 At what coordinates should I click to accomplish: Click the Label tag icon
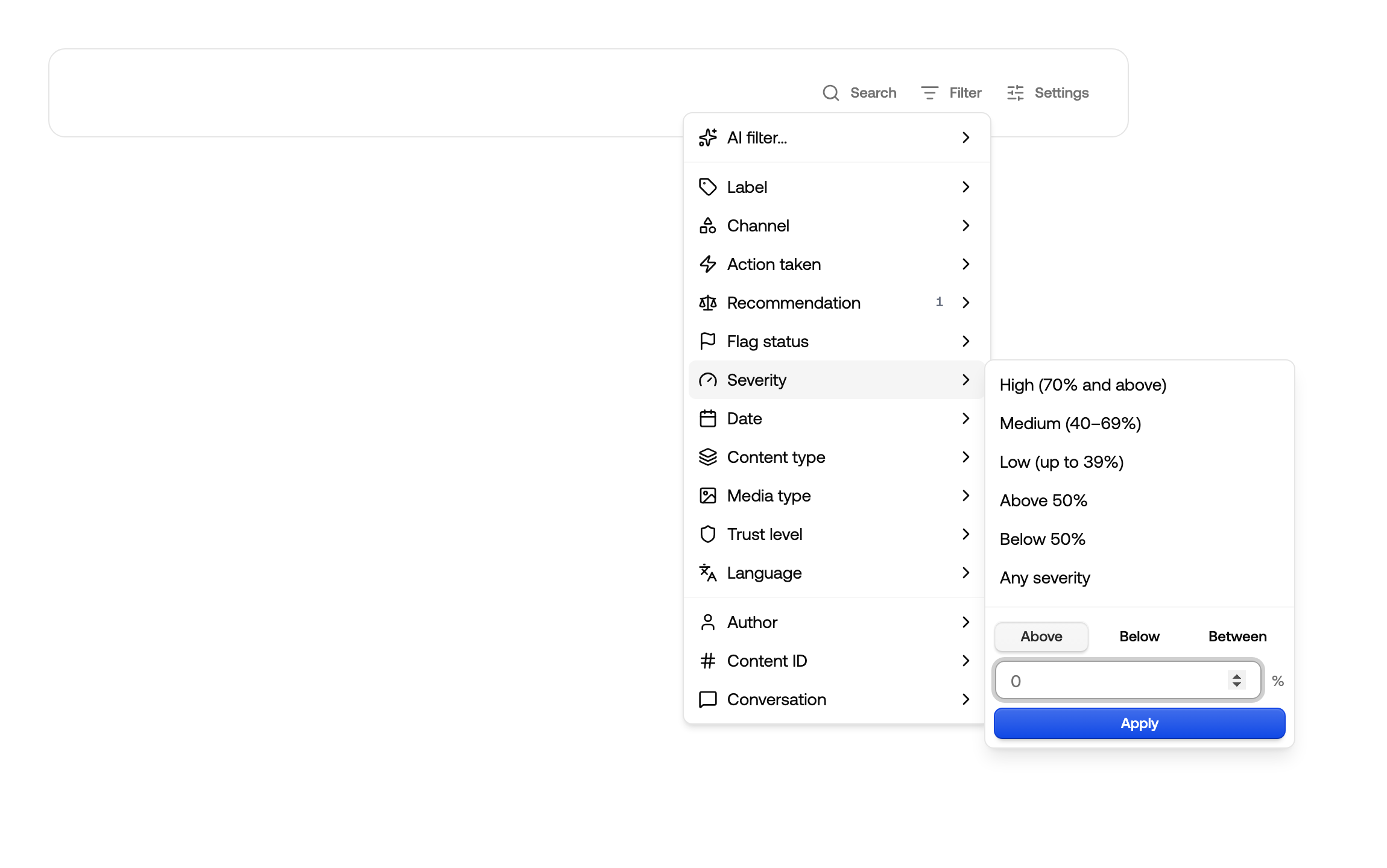tap(707, 187)
